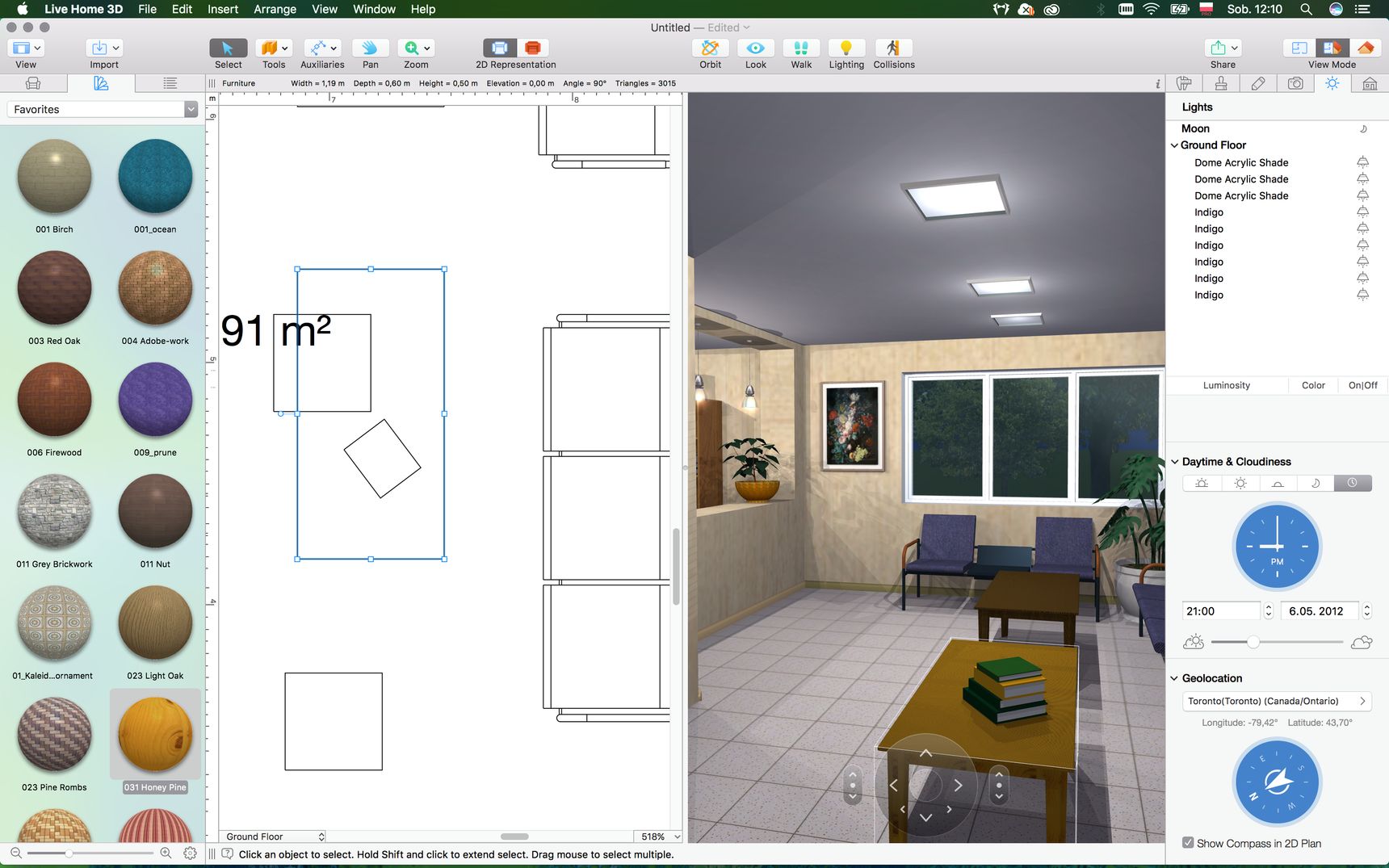The height and width of the screenshot is (868, 1389).
Task: Click the Luminosity column header
Action: pyautogui.click(x=1226, y=385)
